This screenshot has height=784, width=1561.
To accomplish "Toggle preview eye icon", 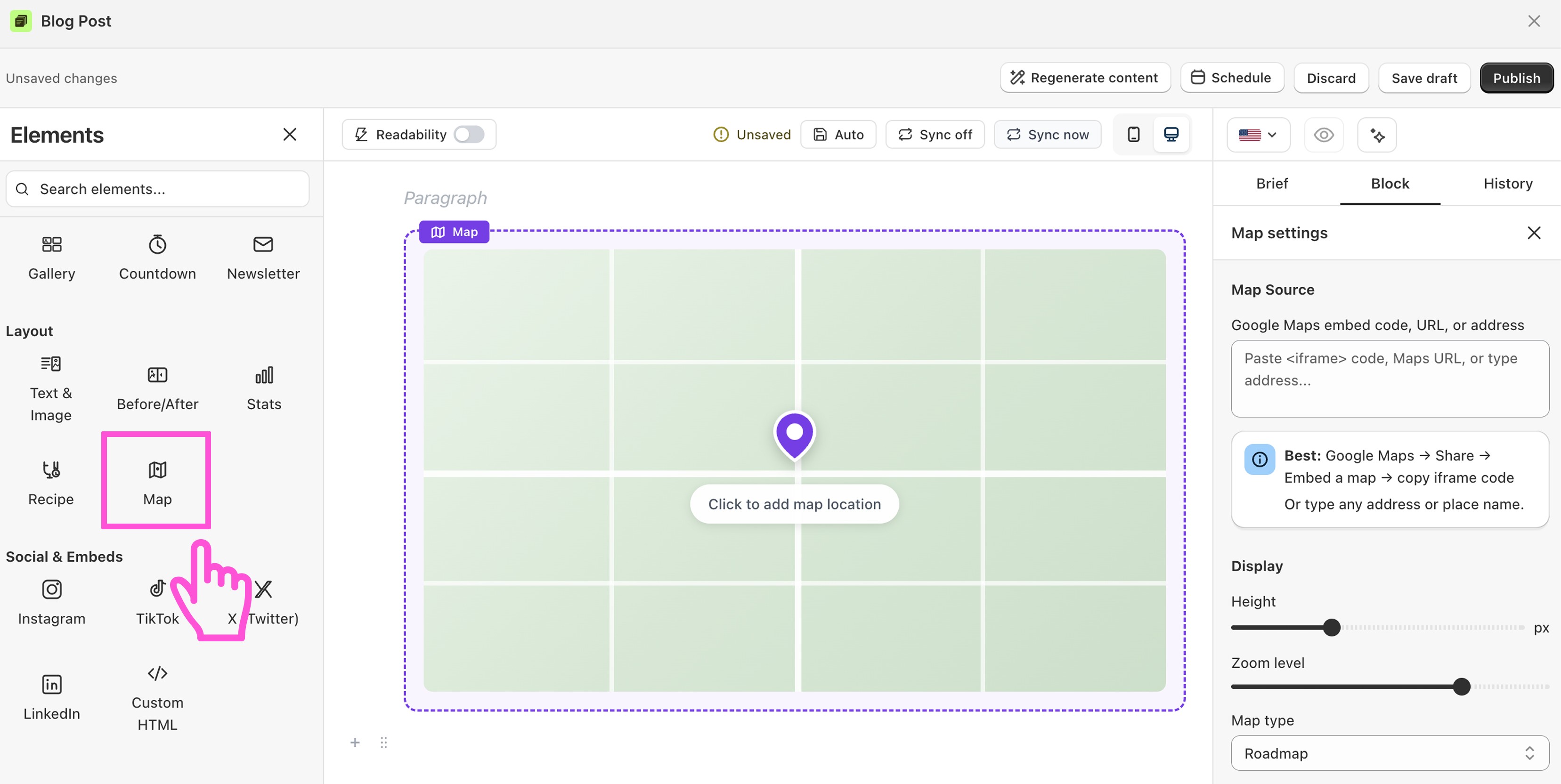I will point(1324,135).
